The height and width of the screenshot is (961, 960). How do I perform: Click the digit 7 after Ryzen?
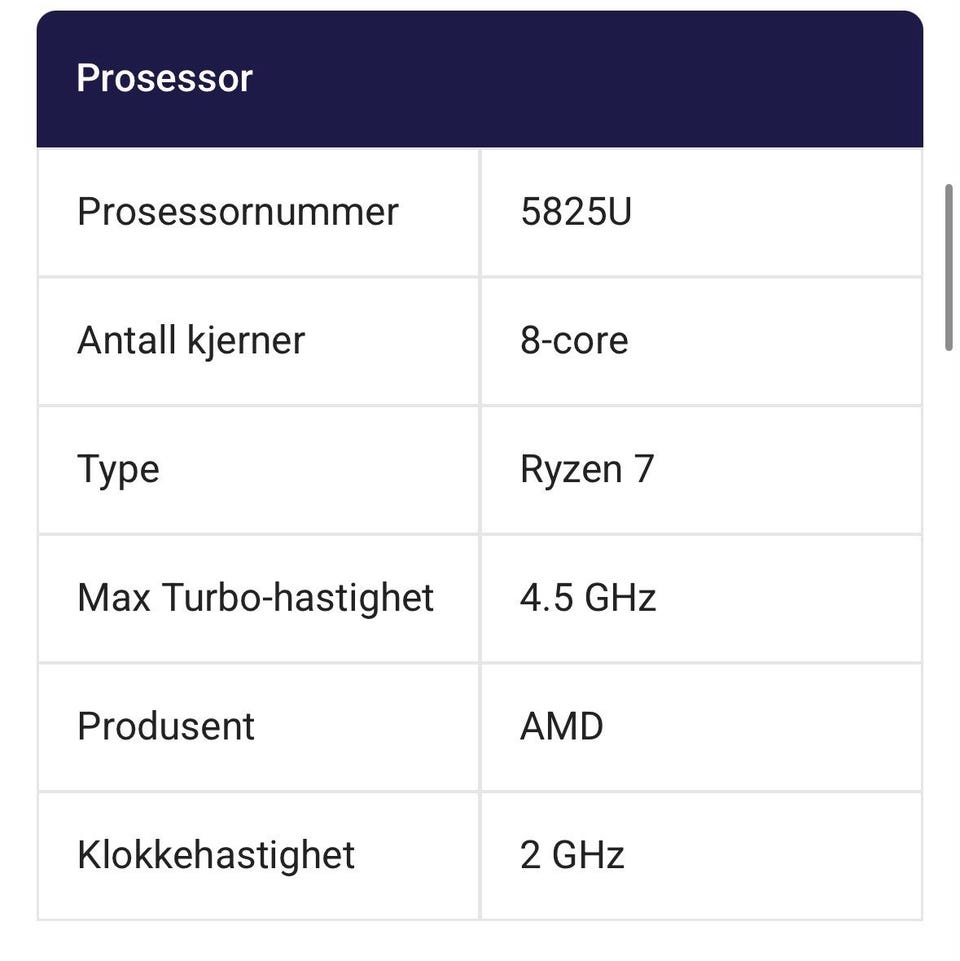644,469
